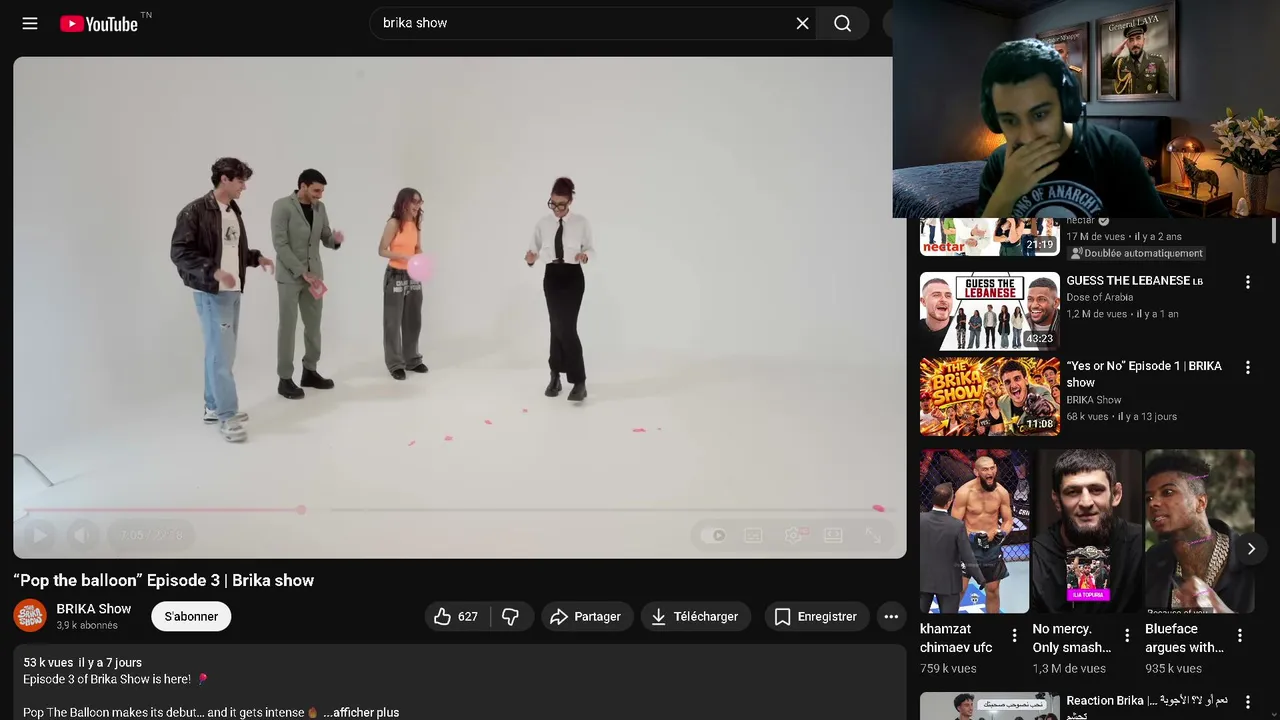Open 'GUESS THE LEBANESE' video thumbnail
The image size is (1280, 720).
point(990,311)
